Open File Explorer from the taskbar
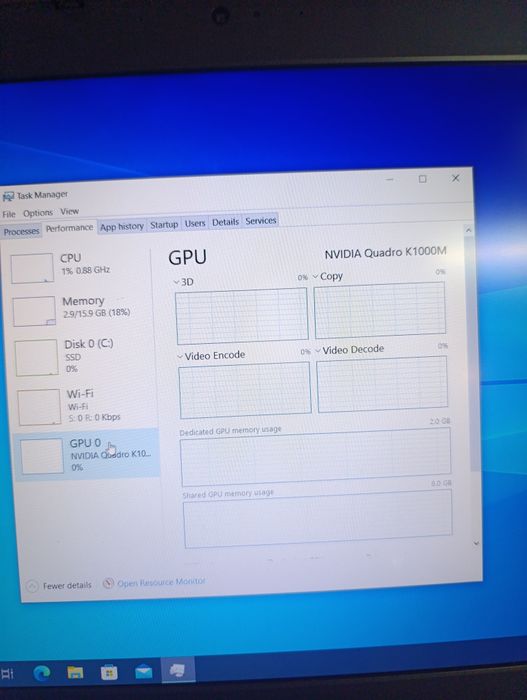Screen dimensions: 527x700 pos(75,672)
